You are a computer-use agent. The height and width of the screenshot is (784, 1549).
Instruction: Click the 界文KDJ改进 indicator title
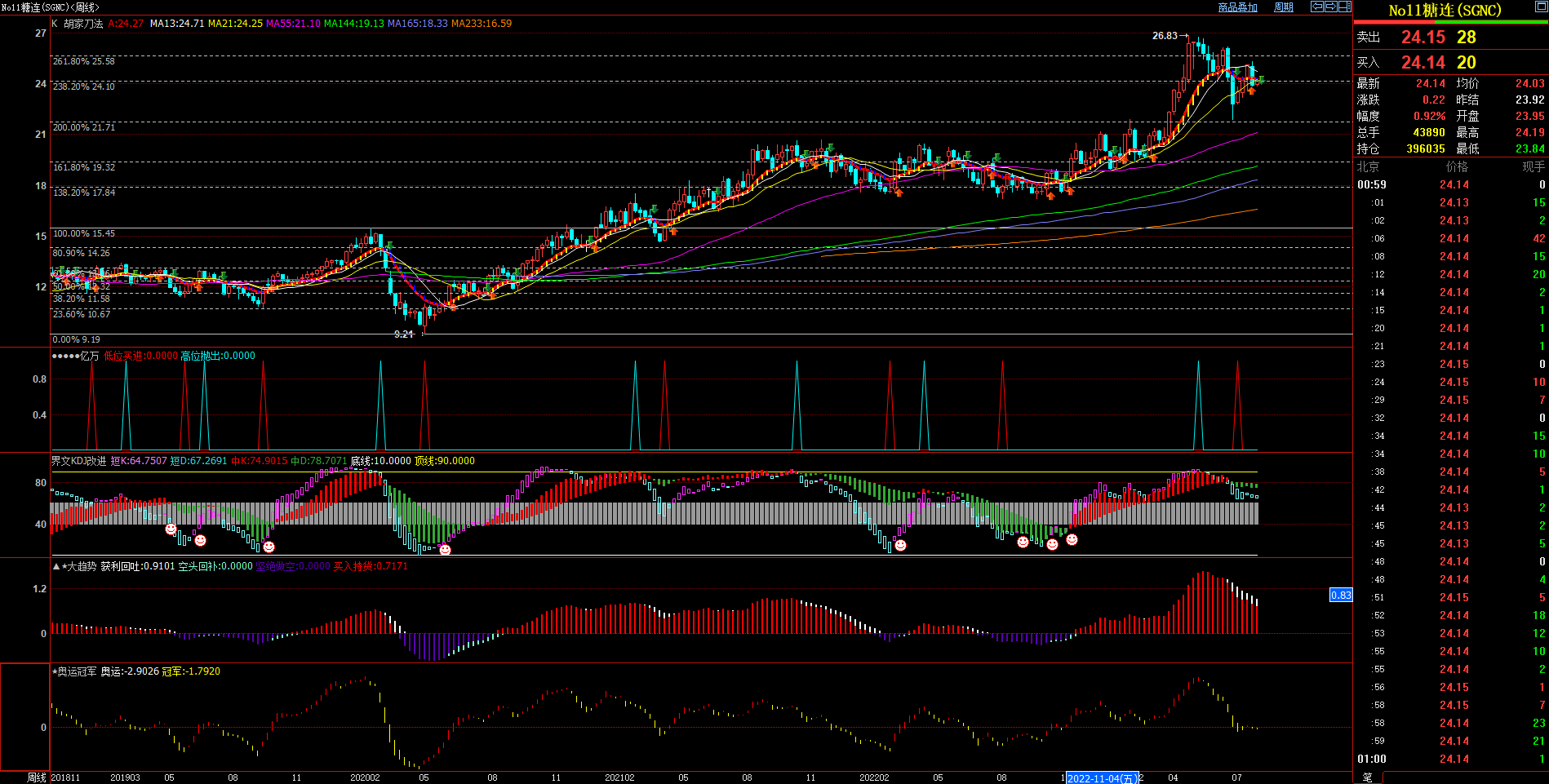79,461
